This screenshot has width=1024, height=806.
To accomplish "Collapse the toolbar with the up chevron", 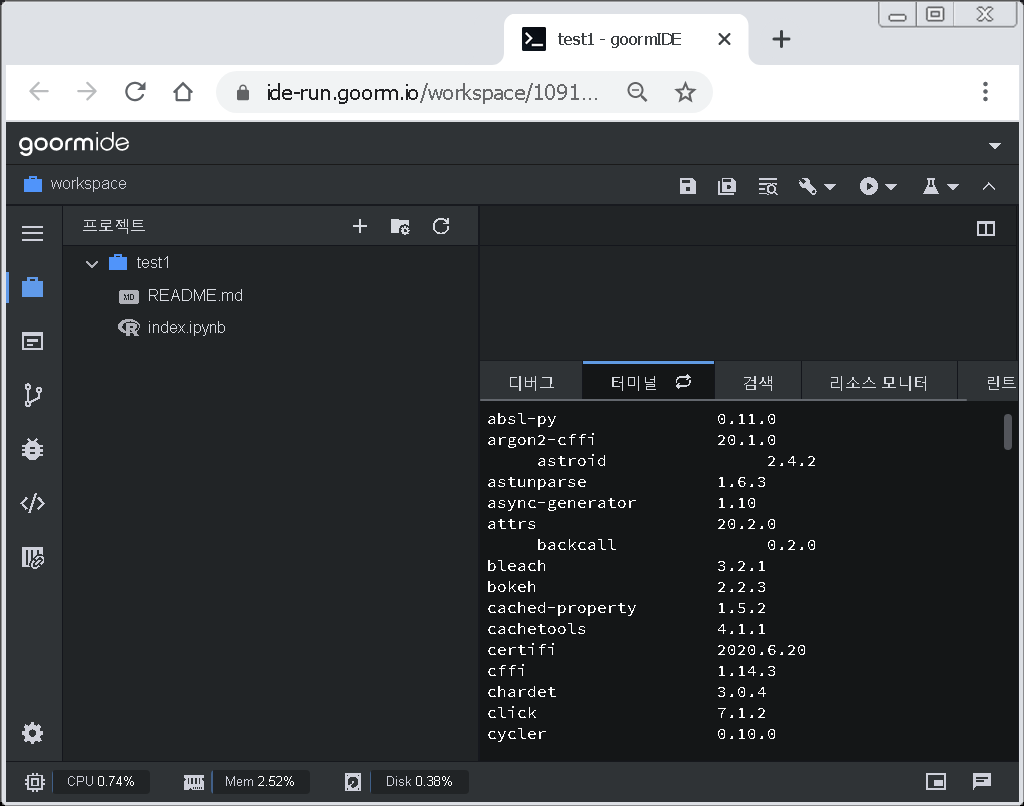I will click(989, 186).
